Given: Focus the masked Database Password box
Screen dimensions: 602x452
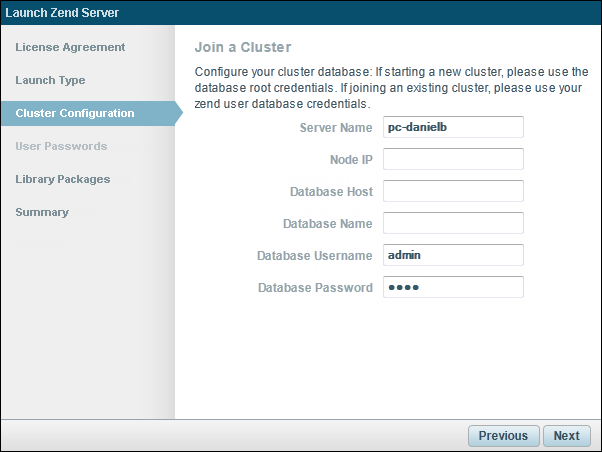Looking at the screenshot, I should click(x=453, y=287).
